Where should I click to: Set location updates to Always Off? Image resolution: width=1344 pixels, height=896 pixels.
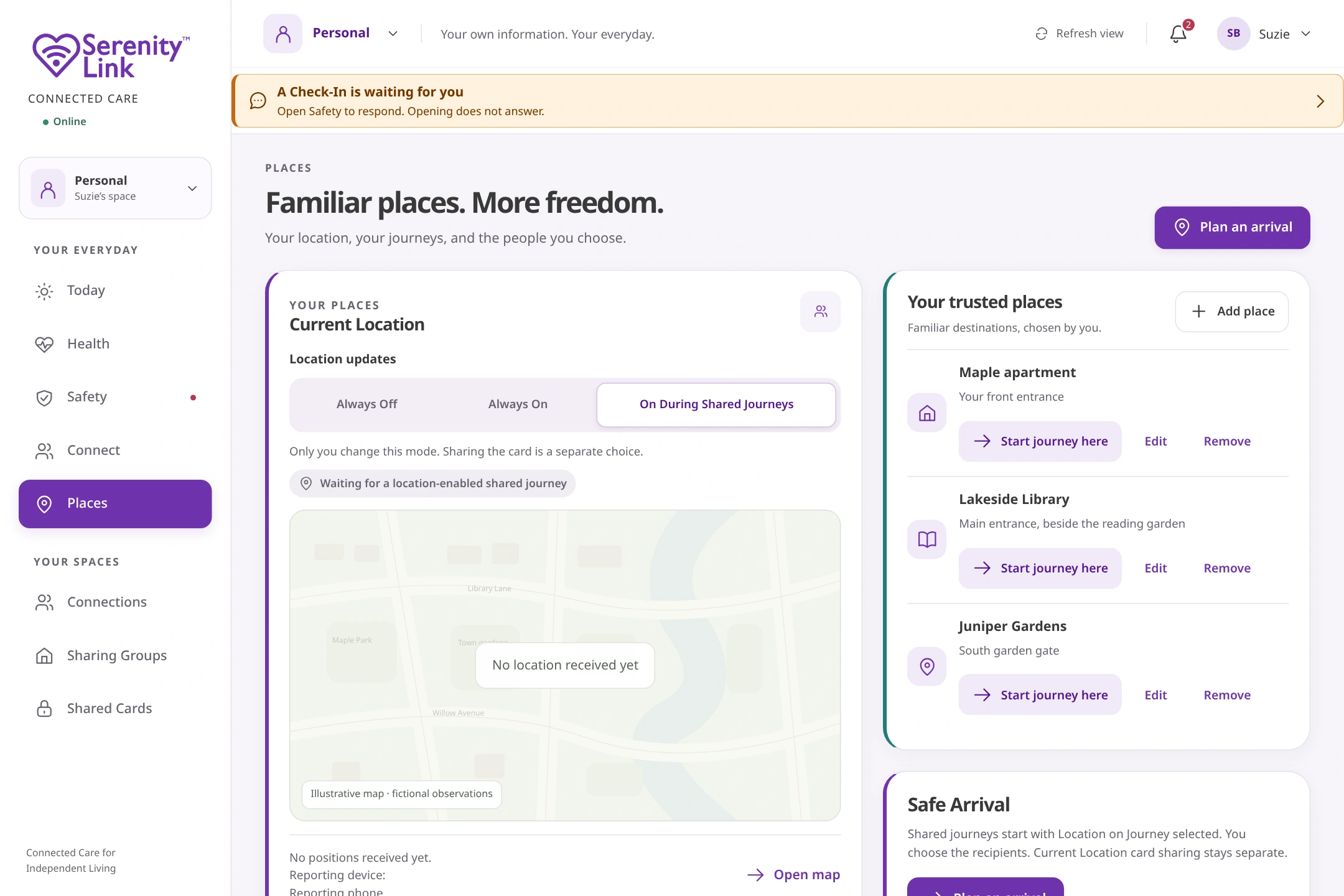367,404
